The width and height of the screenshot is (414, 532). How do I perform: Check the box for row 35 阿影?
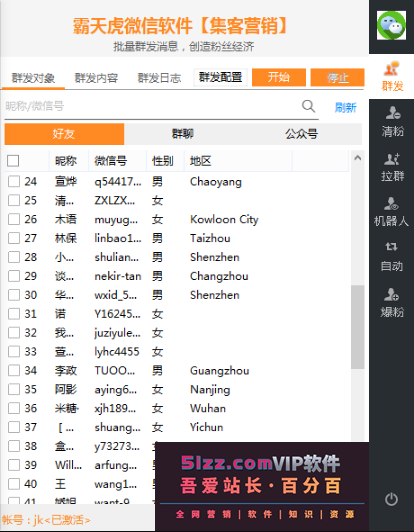[14, 390]
